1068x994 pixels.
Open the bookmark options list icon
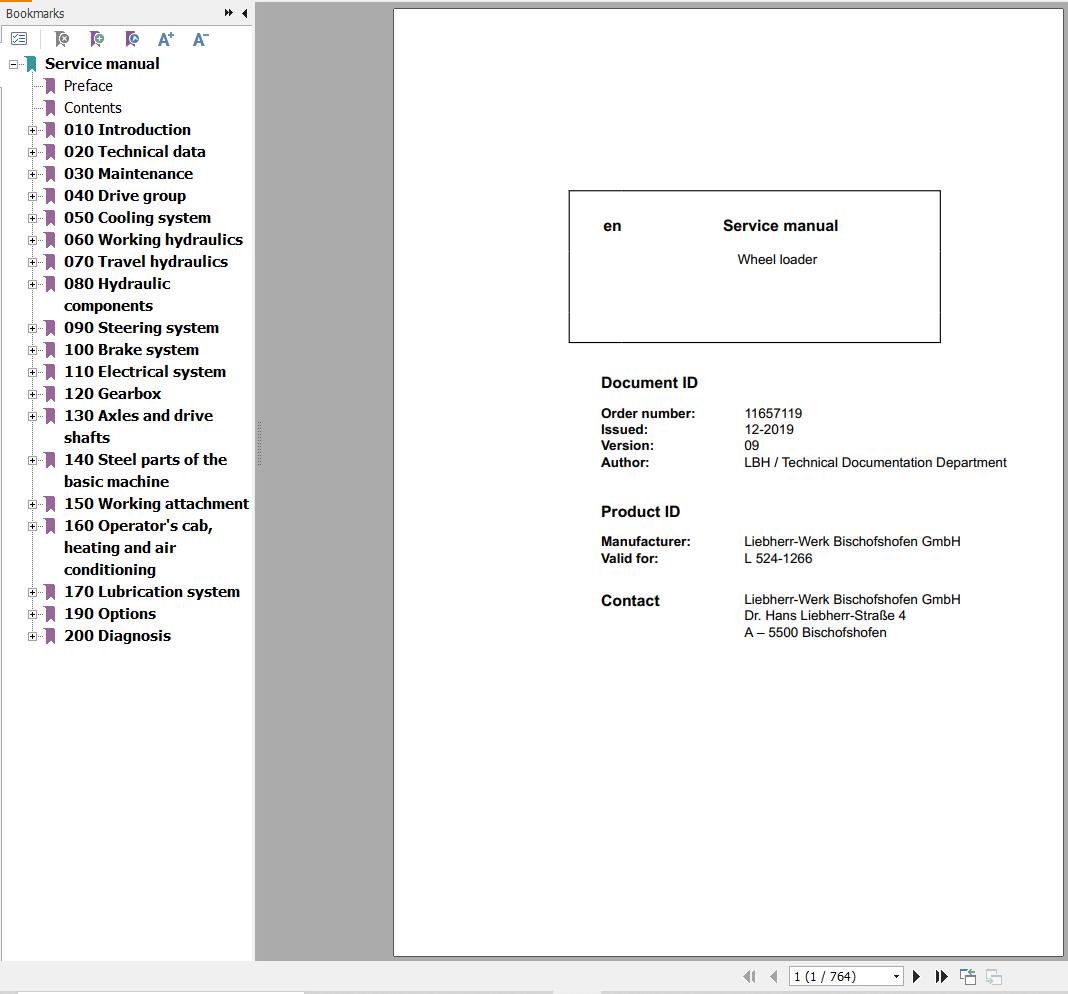click(x=19, y=40)
